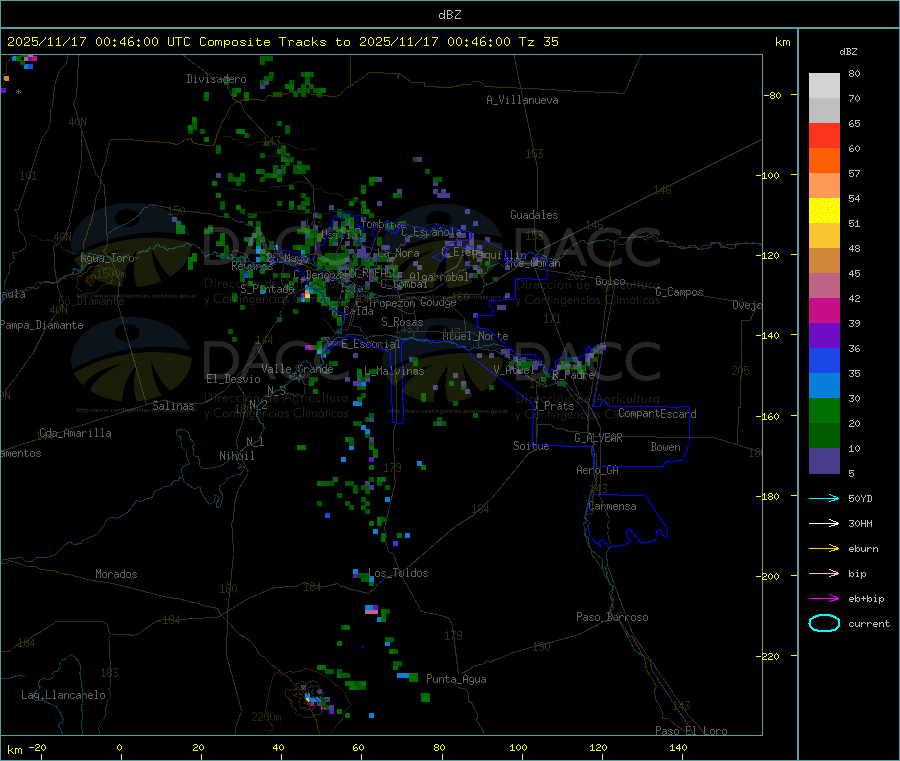Screen dimensions: 900x761
Task: Click the '100' km bottom axis label
Action: 518,747
